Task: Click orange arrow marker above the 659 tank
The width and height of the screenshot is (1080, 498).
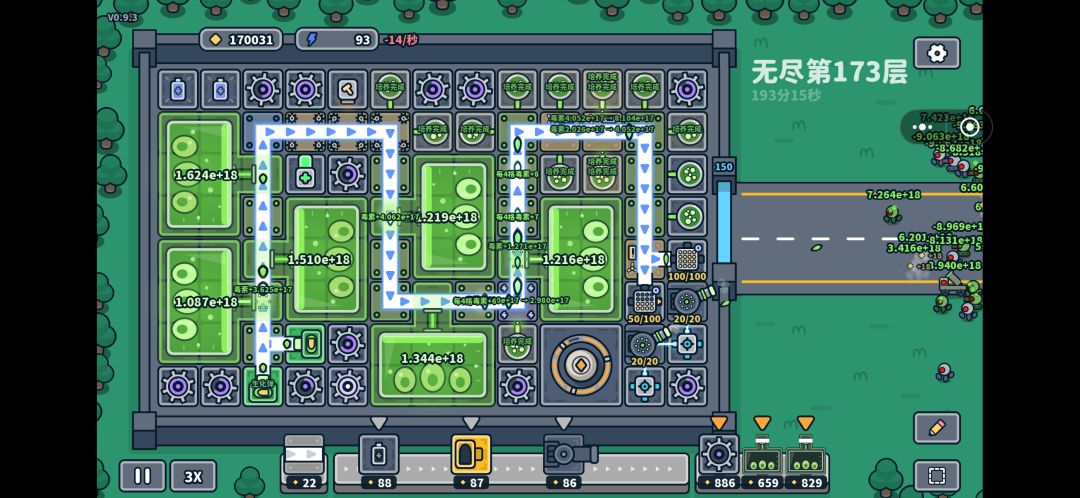Action: [x=762, y=422]
